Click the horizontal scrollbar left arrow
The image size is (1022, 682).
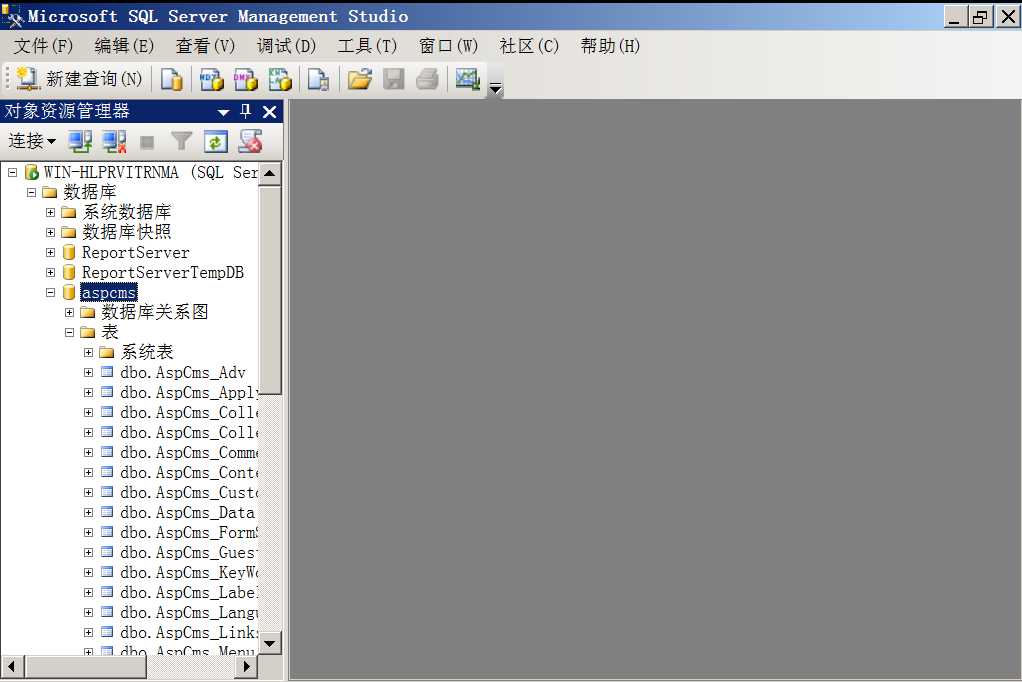click(12, 666)
